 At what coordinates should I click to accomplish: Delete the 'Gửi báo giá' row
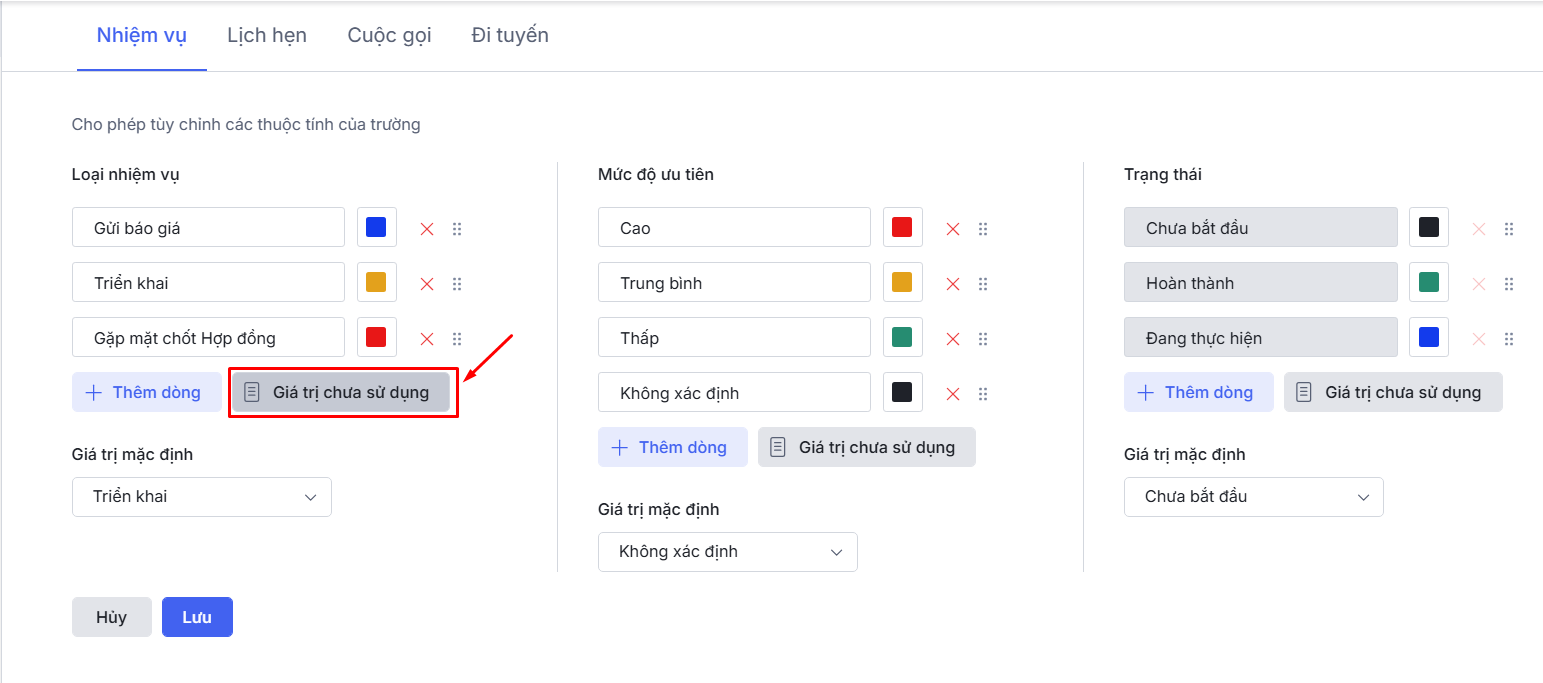pos(427,229)
